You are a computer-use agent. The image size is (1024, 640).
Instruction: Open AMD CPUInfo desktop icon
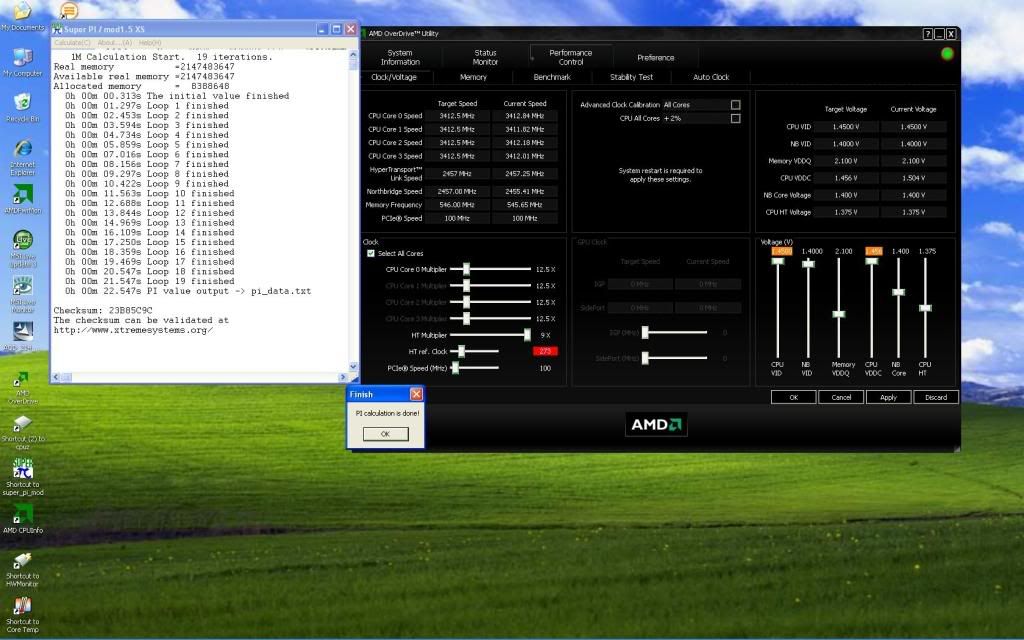click(22, 519)
